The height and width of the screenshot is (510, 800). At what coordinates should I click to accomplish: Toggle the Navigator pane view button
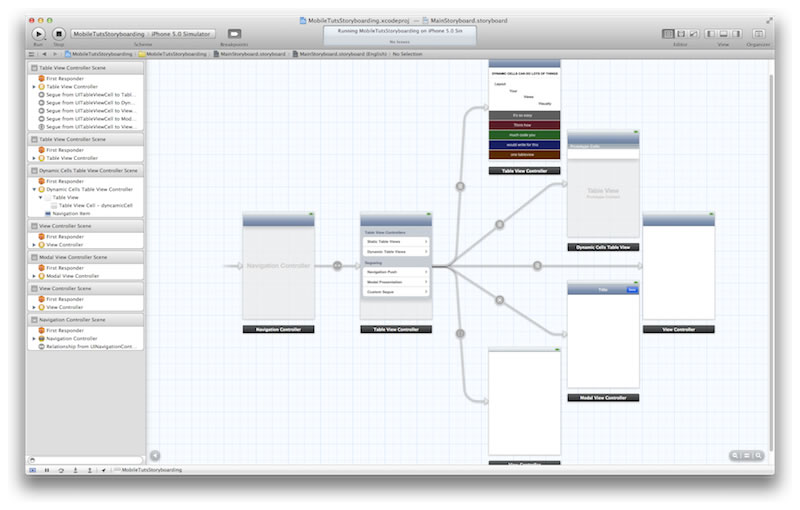click(x=712, y=34)
